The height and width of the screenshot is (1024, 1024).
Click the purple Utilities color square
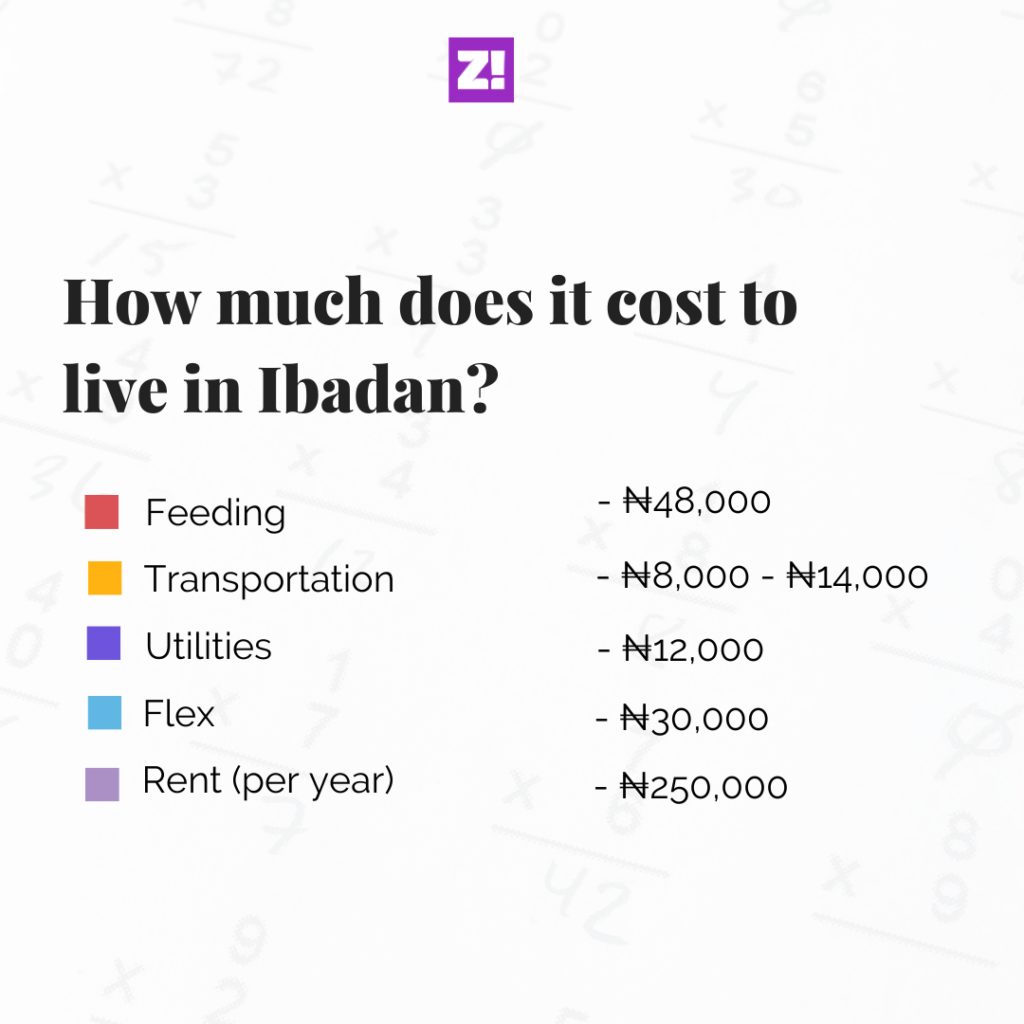104,644
